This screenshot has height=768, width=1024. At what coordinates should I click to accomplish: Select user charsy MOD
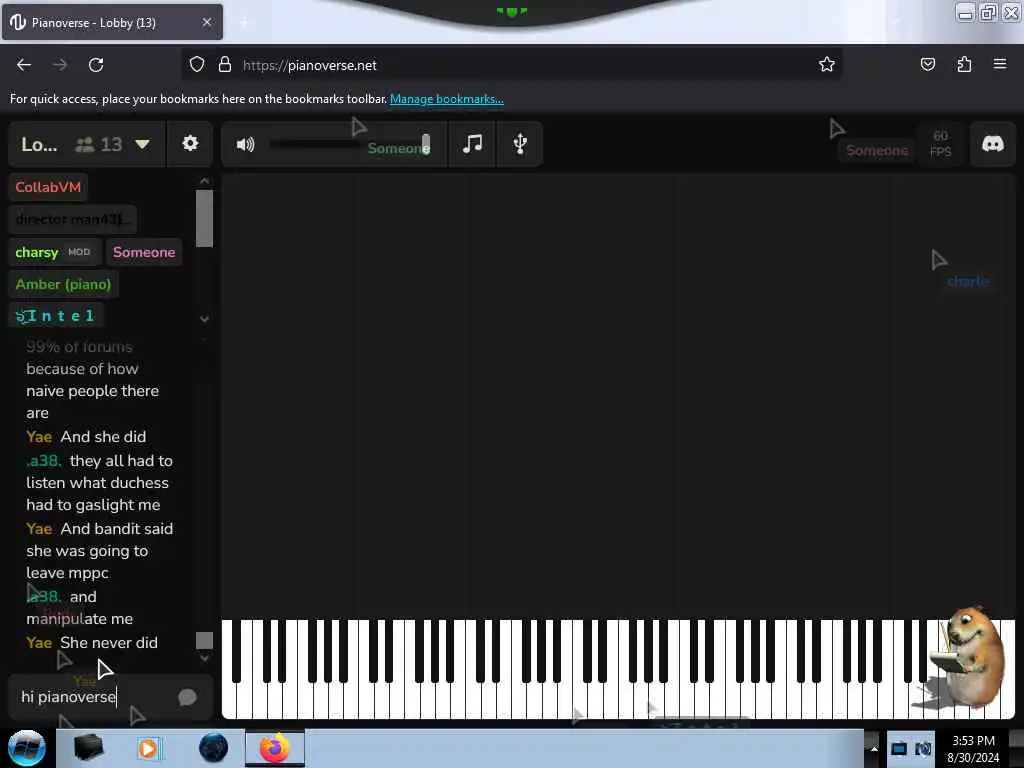(x=54, y=252)
